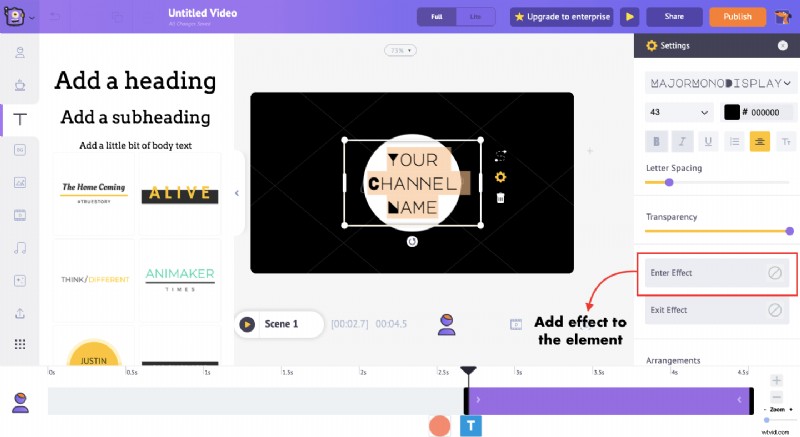Viewport: 800px width, 437px height.
Task: Click the Publish button
Action: (737, 17)
